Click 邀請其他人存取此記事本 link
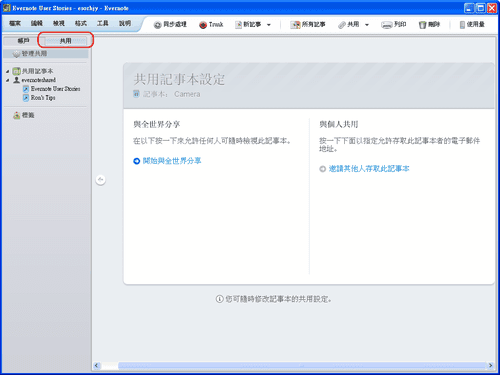 tap(369, 169)
